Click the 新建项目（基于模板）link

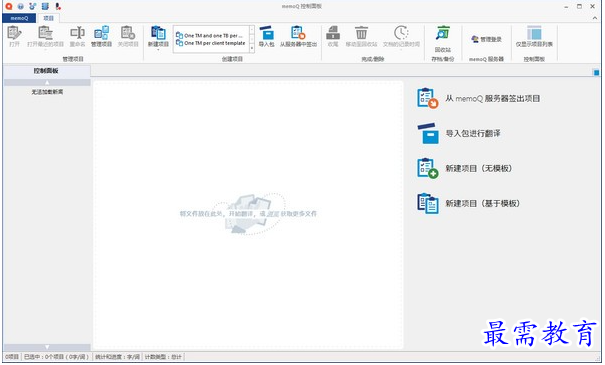tap(483, 203)
